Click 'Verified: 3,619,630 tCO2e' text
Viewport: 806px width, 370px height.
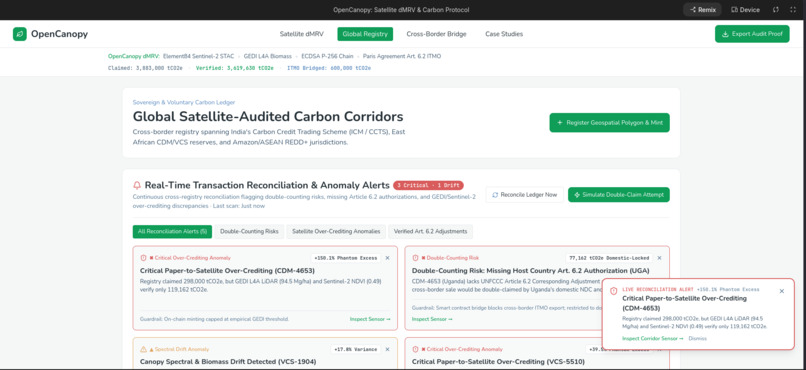(x=234, y=68)
